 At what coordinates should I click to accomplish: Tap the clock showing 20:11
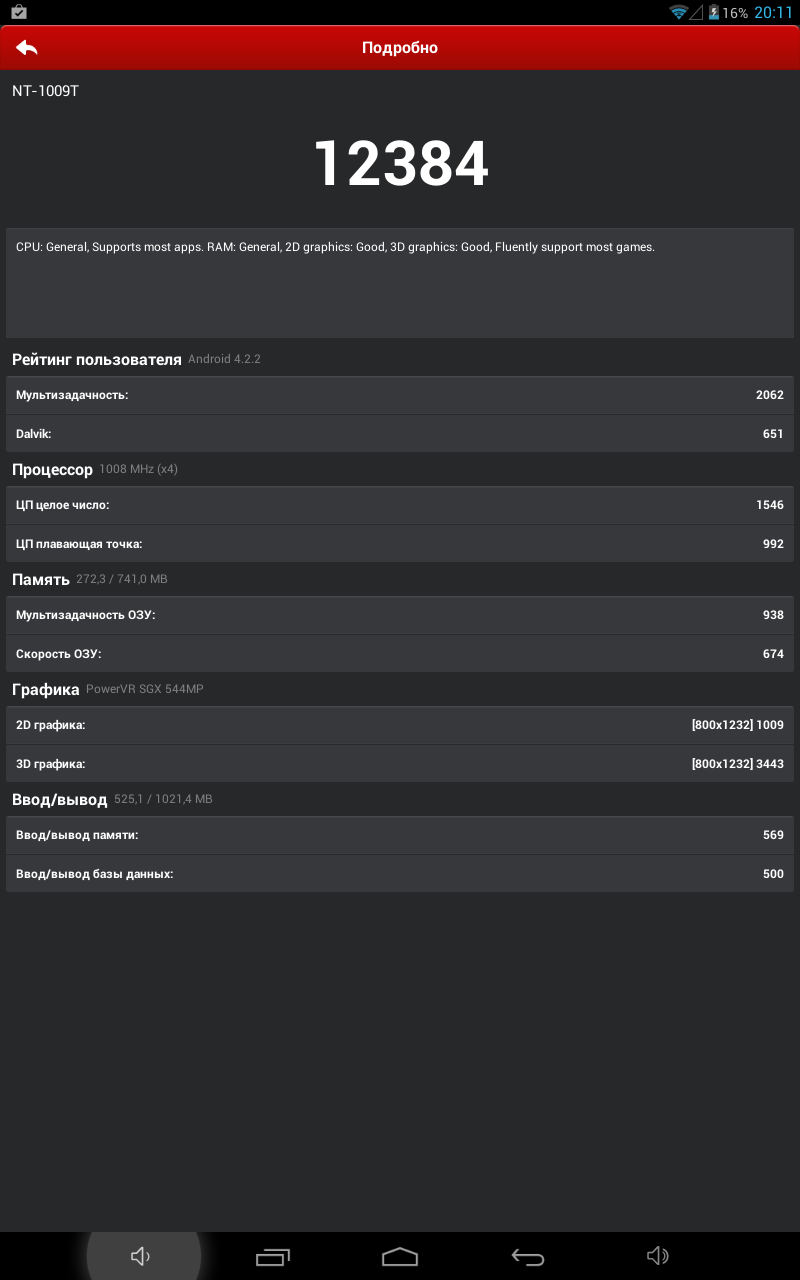click(x=773, y=13)
